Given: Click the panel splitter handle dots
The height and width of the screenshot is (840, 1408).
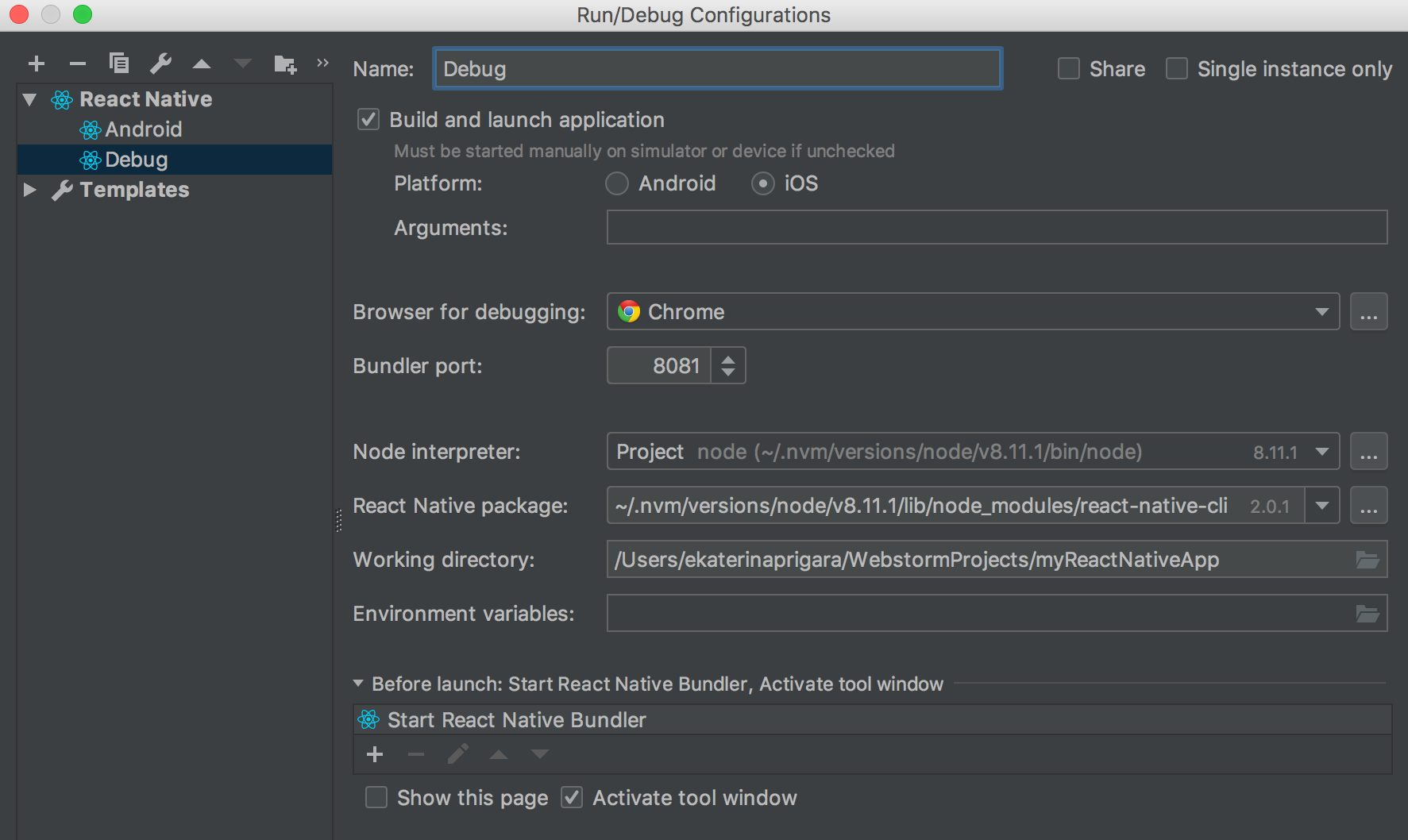Looking at the screenshot, I should point(339,520).
